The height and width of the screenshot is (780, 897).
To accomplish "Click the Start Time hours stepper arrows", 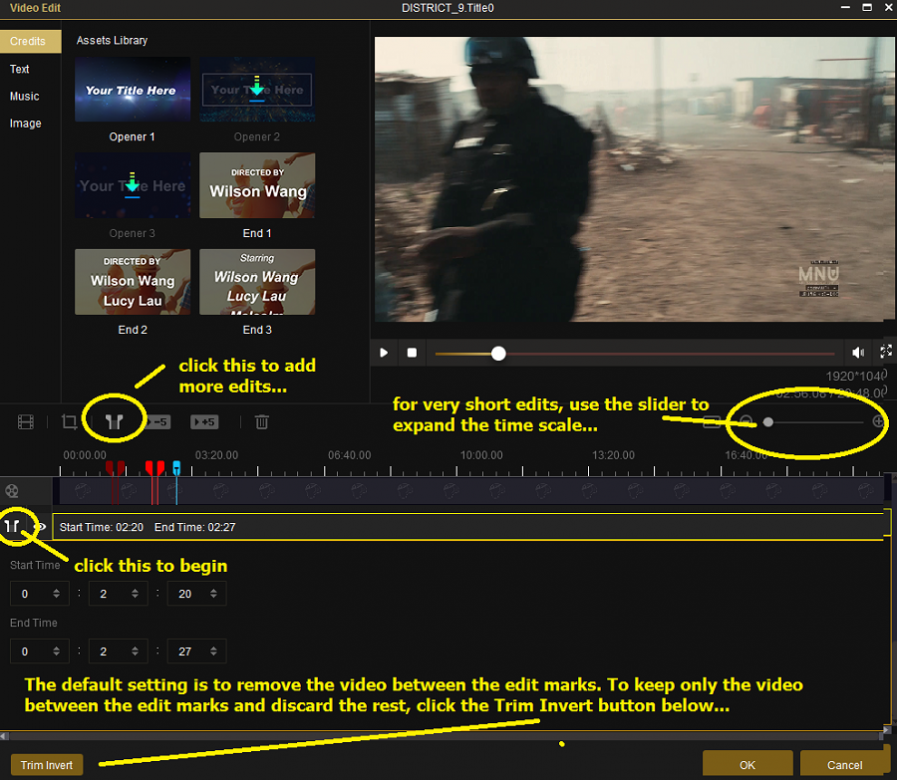I will coord(56,593).
